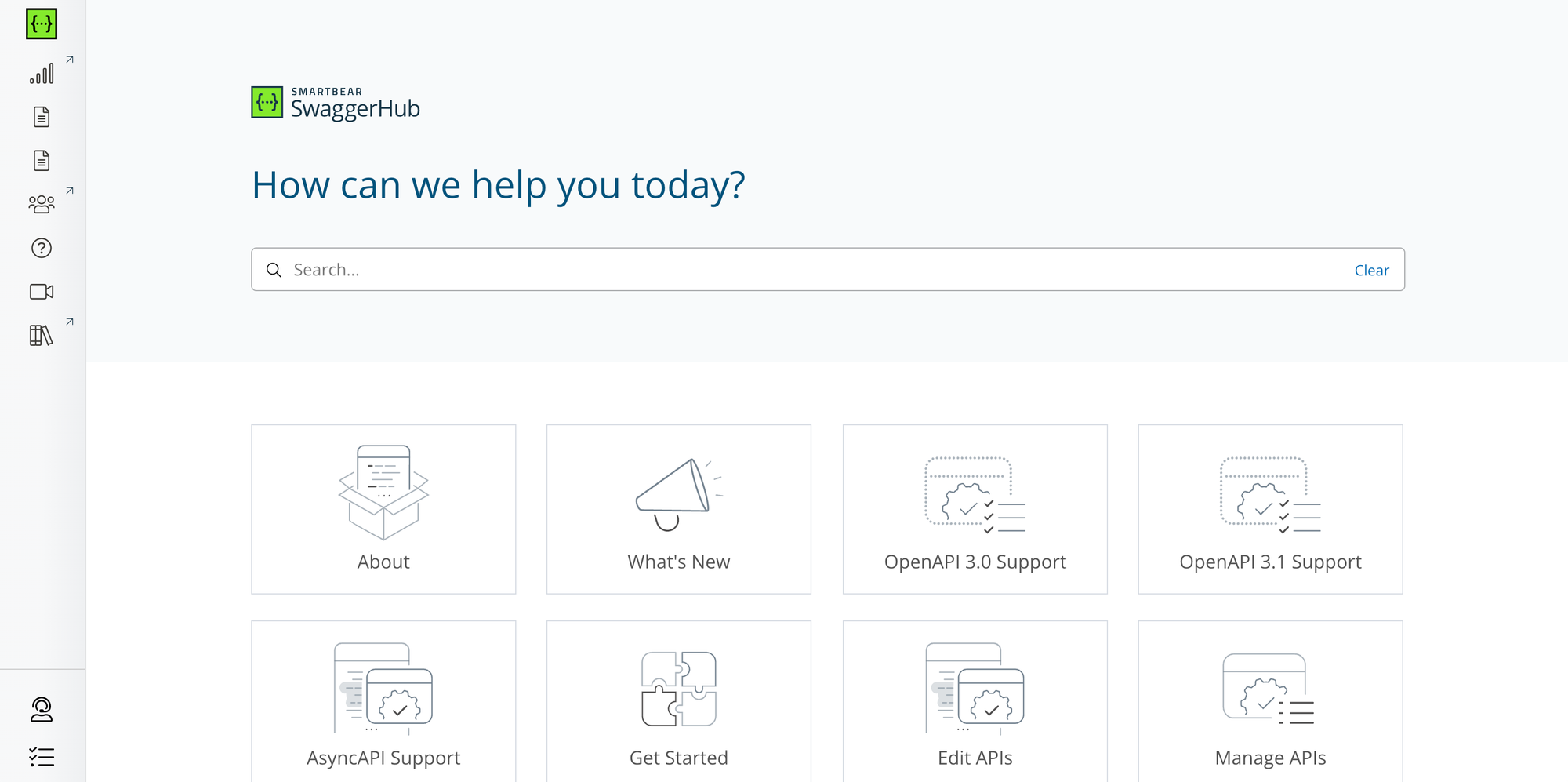Screen dimensions: 1568x782
Task: Open OpenAPI 3.0 Support documentation
Action: (975, 509)
